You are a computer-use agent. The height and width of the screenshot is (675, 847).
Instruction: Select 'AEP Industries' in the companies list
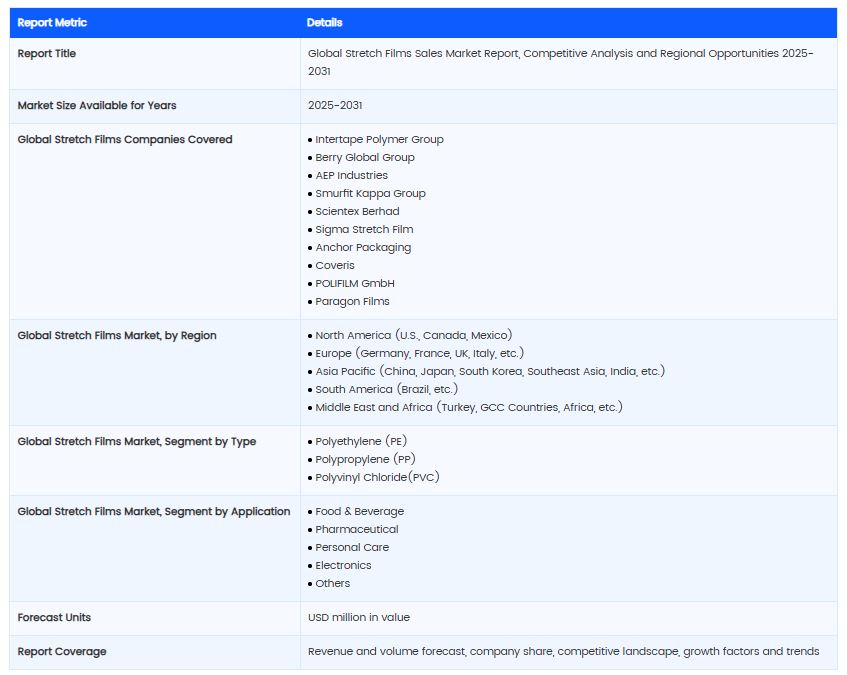[352, 176]
